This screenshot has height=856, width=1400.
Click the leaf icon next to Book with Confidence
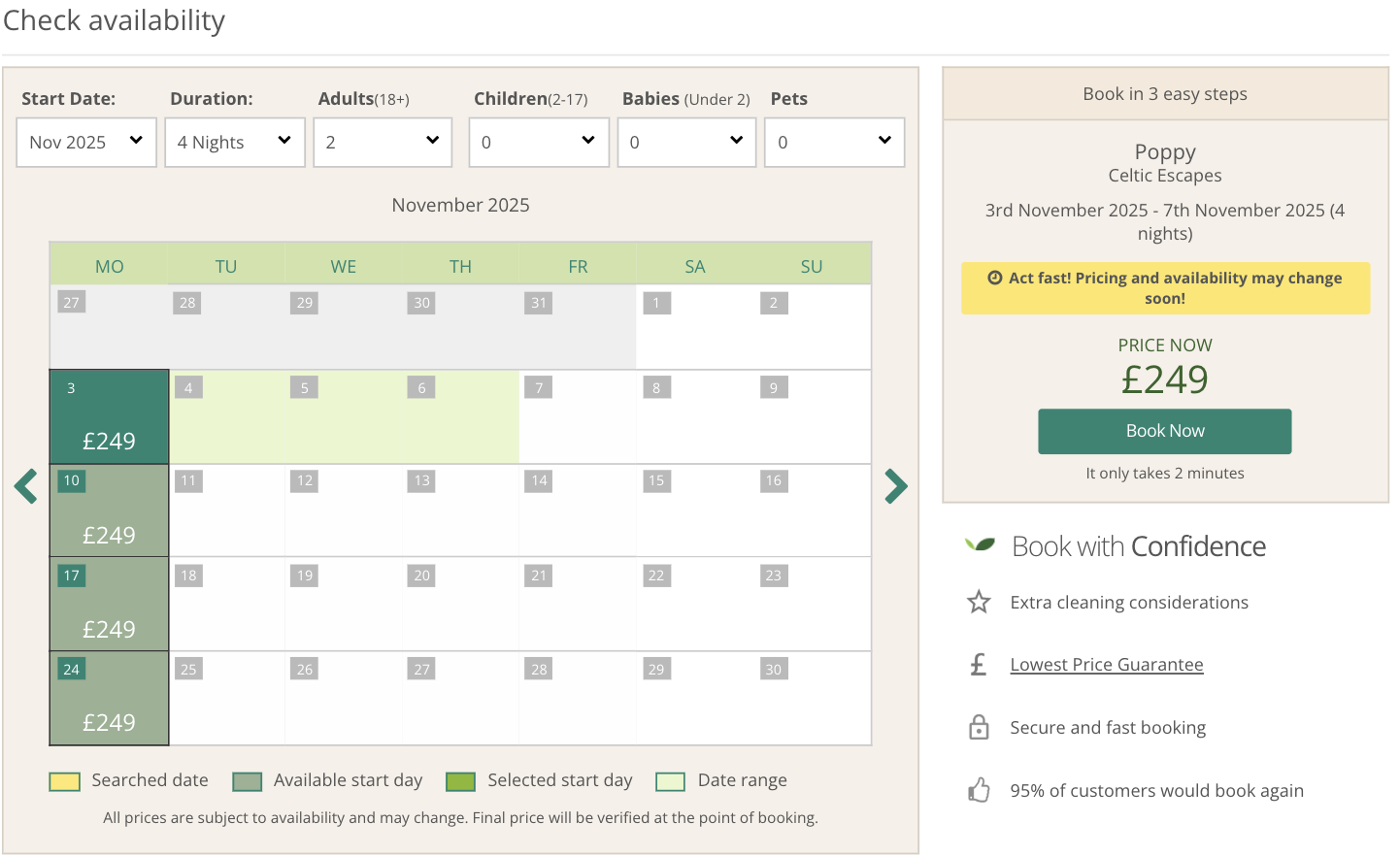tap(980, 544)
